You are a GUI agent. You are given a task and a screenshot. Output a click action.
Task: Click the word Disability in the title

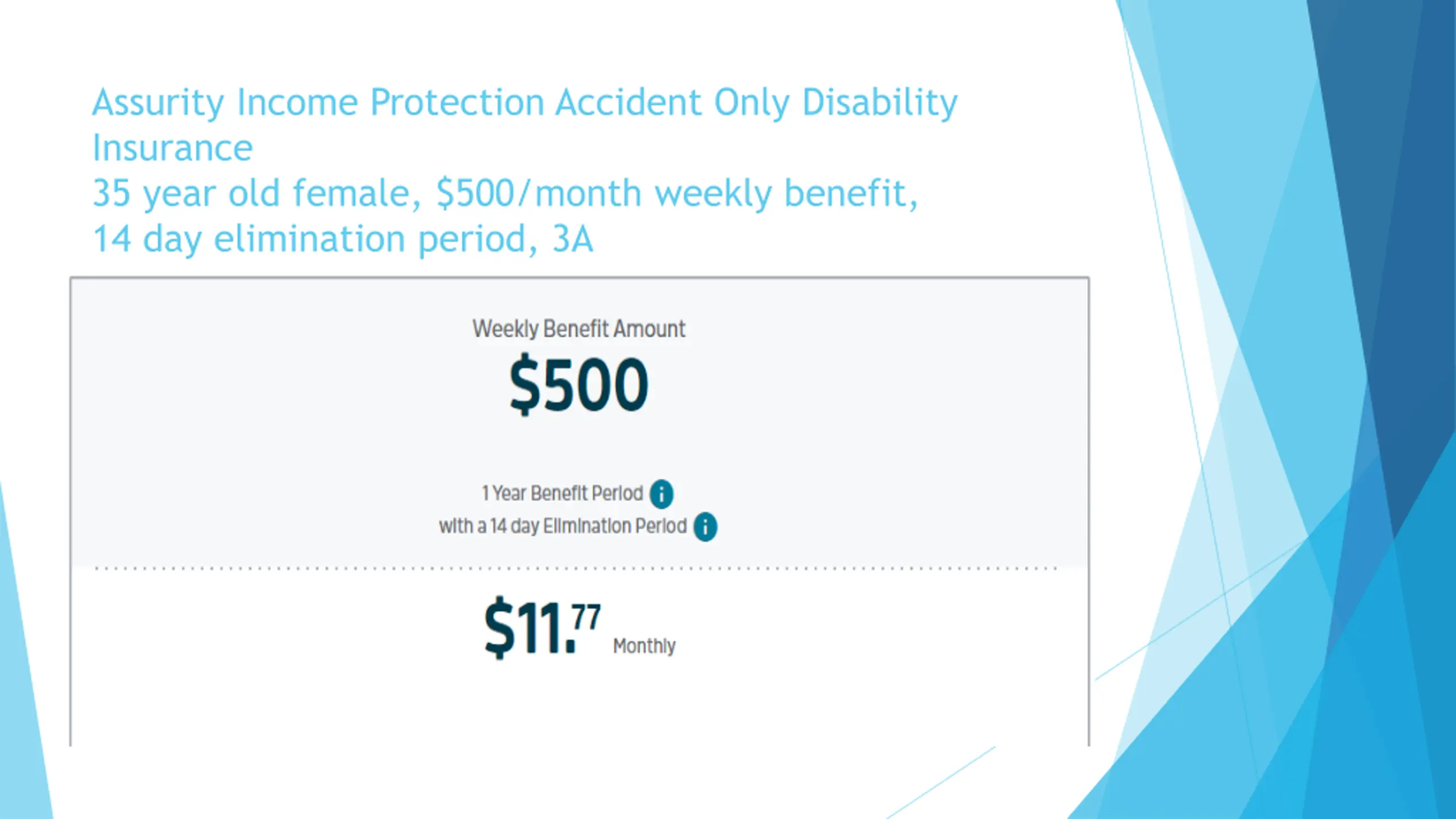880,102
